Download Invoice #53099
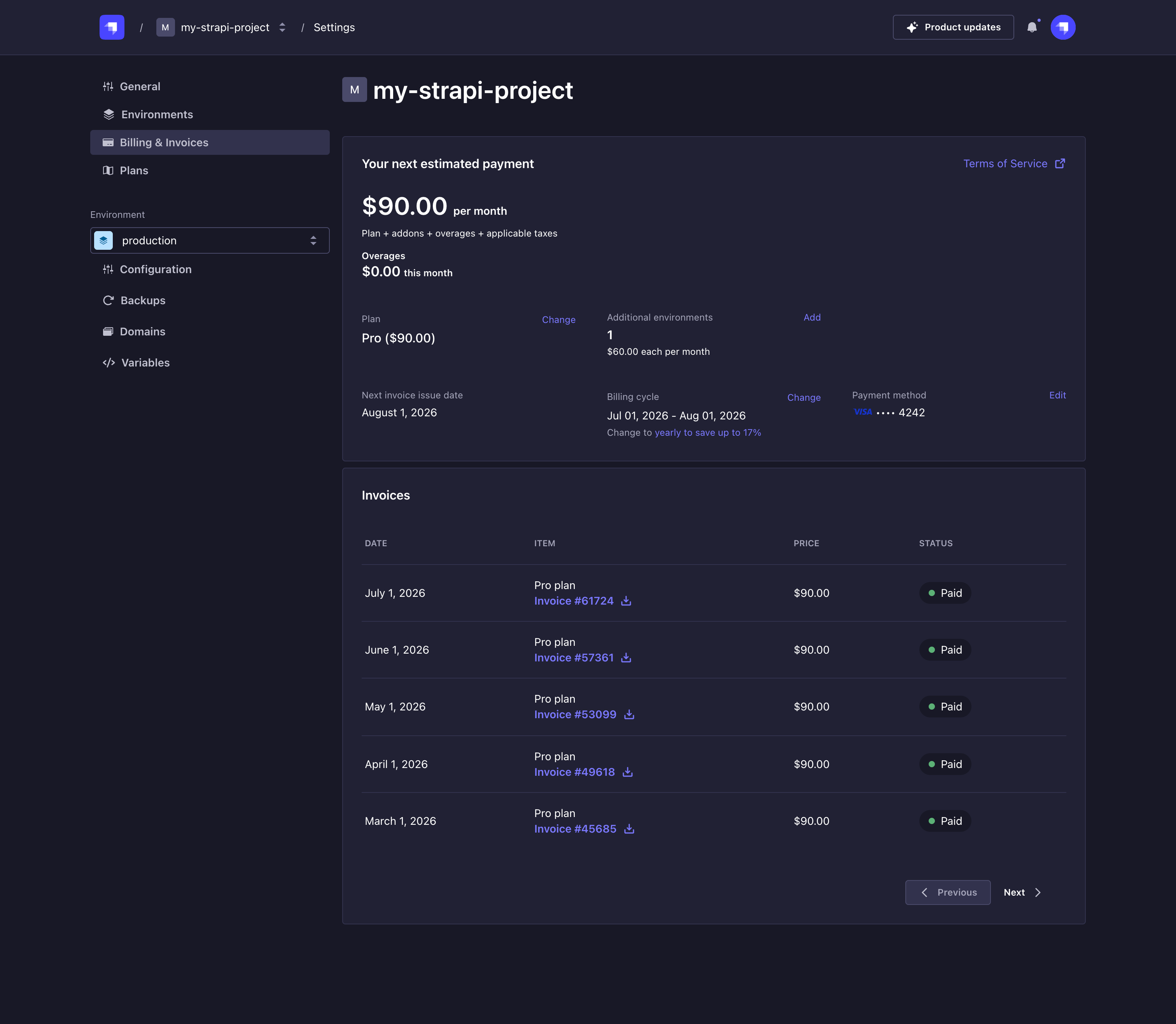The image size is (1176, 1024). (x=629, y=715)
